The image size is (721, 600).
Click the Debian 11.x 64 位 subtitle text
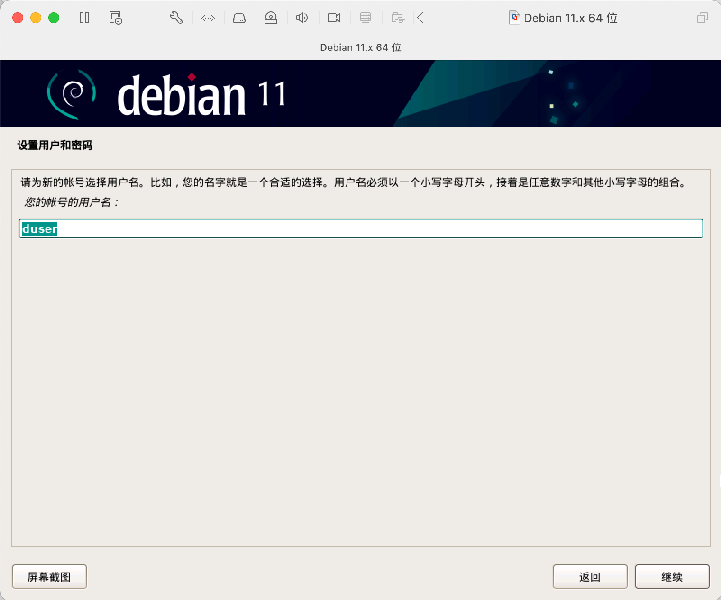pyautogui.click(x=361, y=47)
